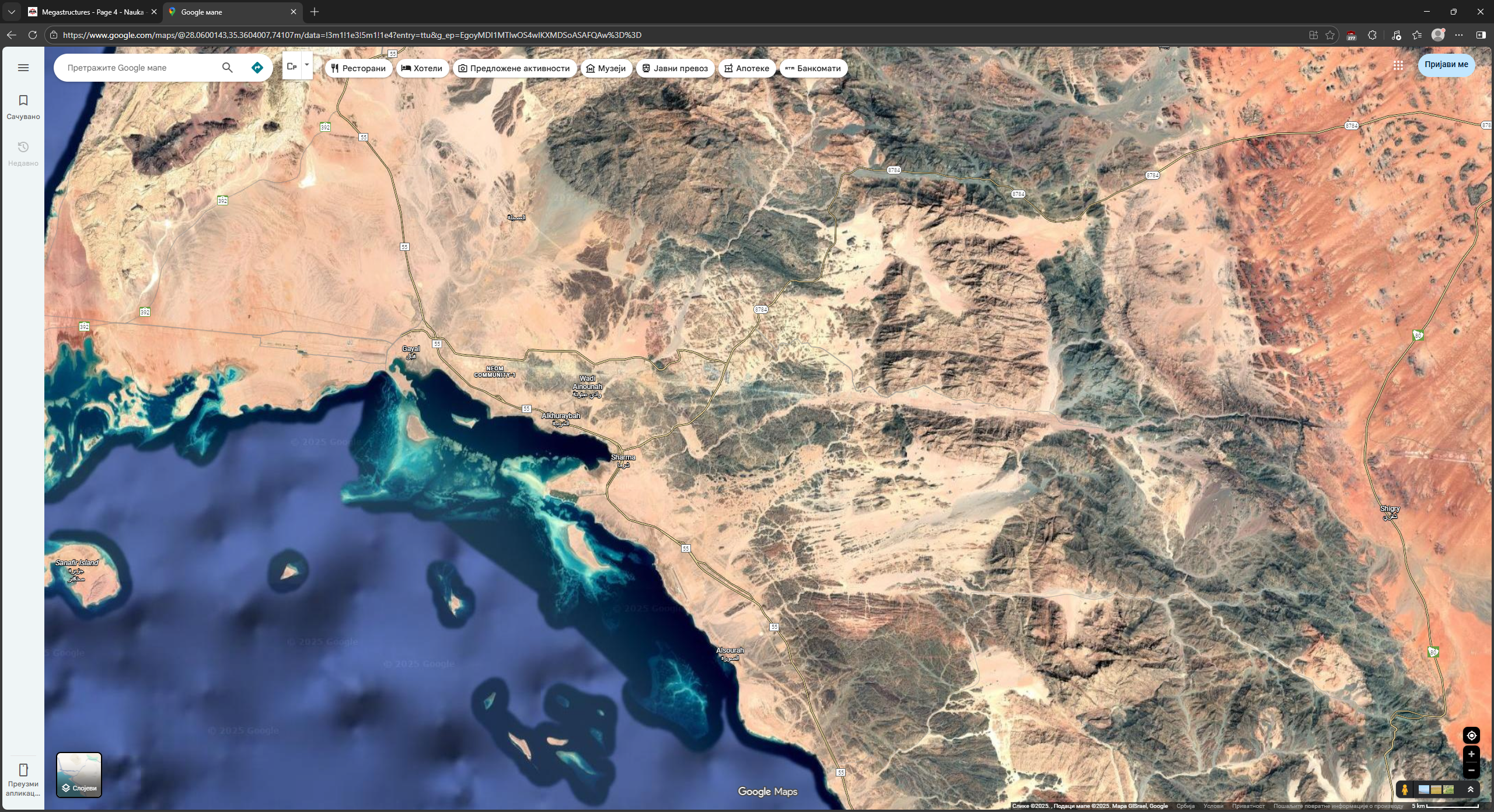This screenshot has width=1494, height=812.
Task: Toggle the Слојеви layers map view
Action: [79, 775]
